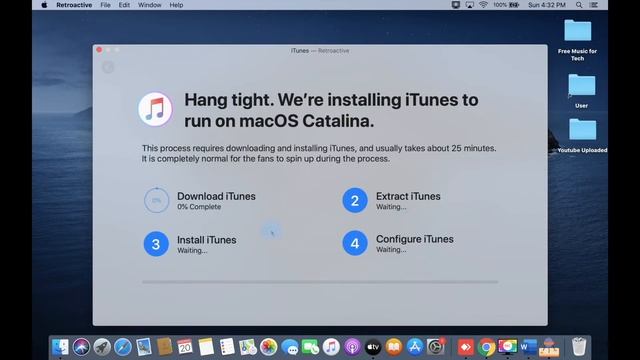Open Maps app in Dock
The image size is (640, 360).
point(248,347)
